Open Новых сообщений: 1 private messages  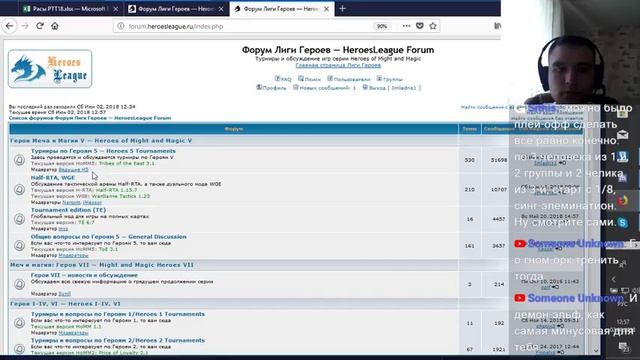pyautogui.click(x=327, y=88)
